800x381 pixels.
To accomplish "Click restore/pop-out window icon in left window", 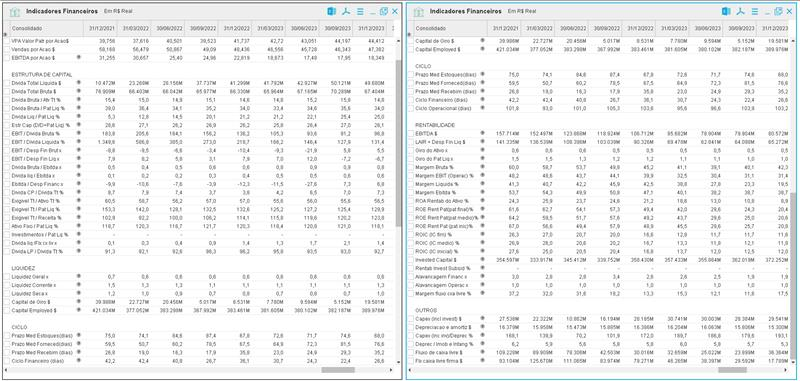I will point(384,11).
